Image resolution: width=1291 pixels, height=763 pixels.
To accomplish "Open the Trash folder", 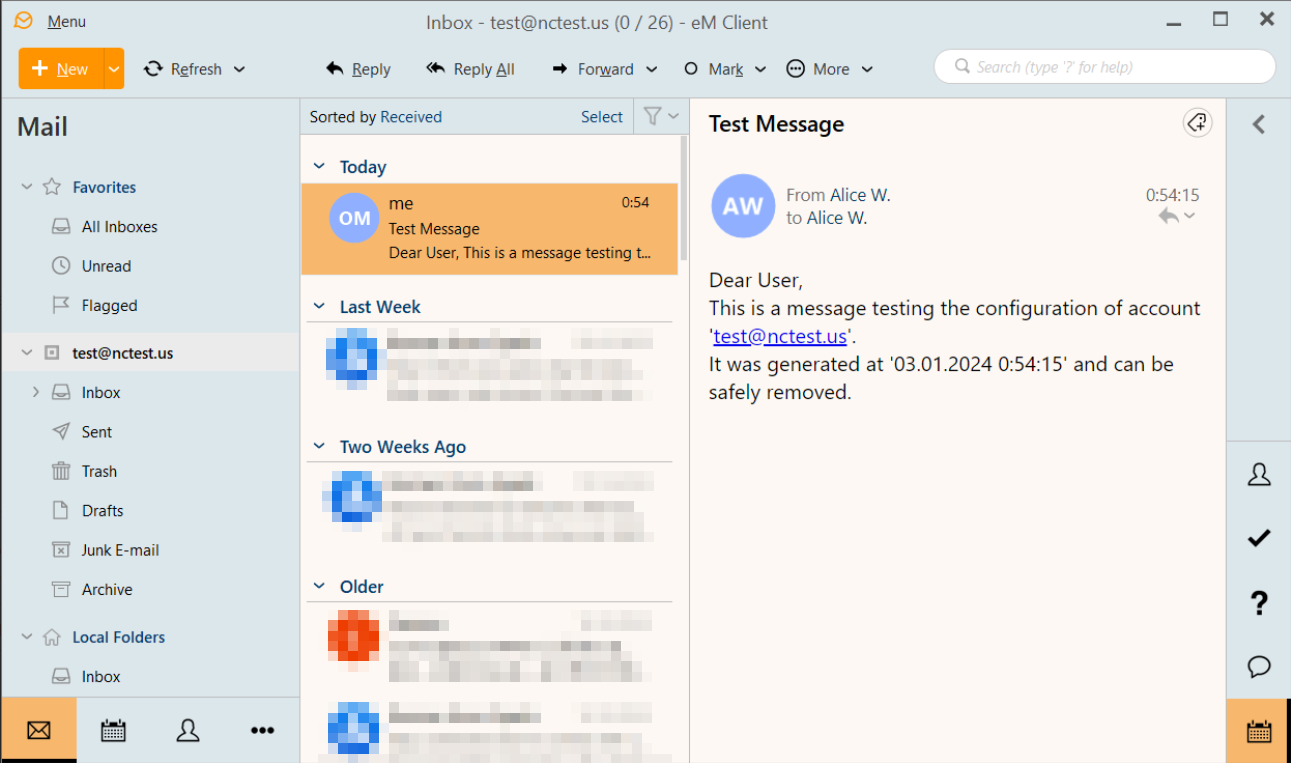I will pyautogui.click(x=99, y=471).
